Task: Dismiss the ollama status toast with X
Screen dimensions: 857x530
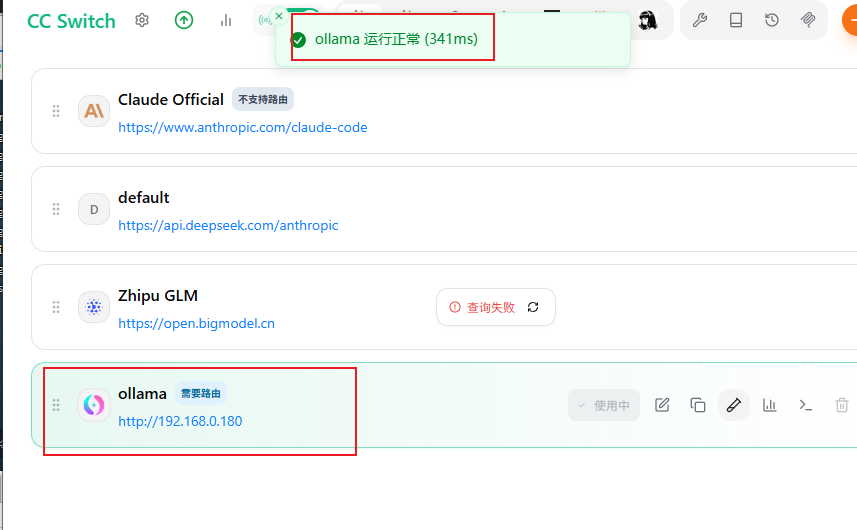Action: (x=279, y=16)
